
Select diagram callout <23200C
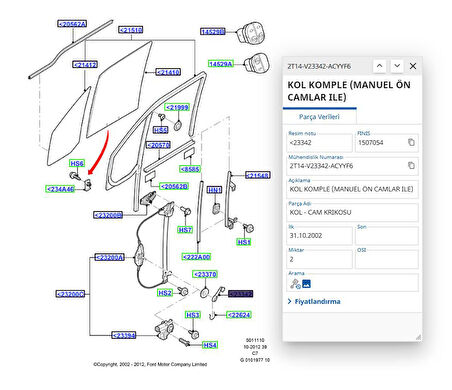(70, 294)
